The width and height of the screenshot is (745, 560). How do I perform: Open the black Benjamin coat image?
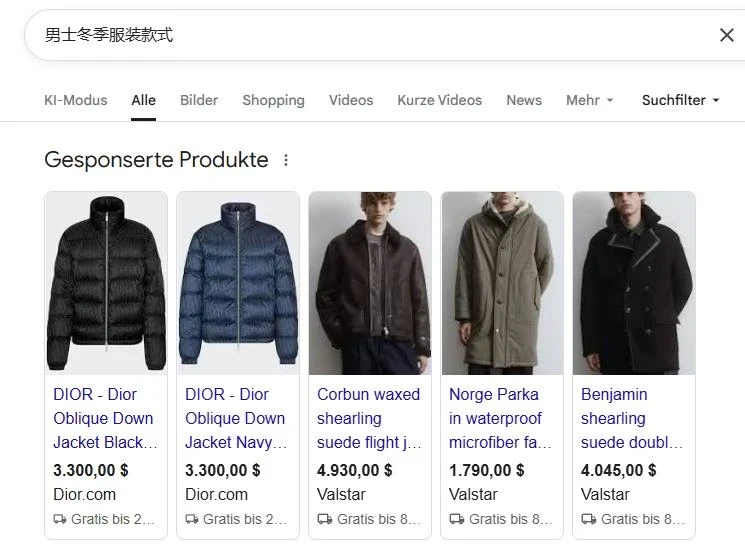[634, 283]
